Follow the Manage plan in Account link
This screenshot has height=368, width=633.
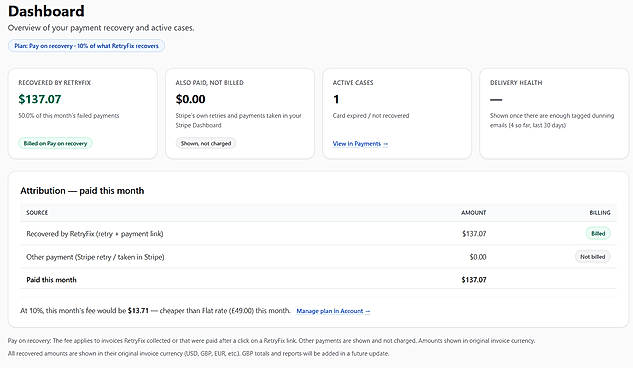tap(333, 311)
